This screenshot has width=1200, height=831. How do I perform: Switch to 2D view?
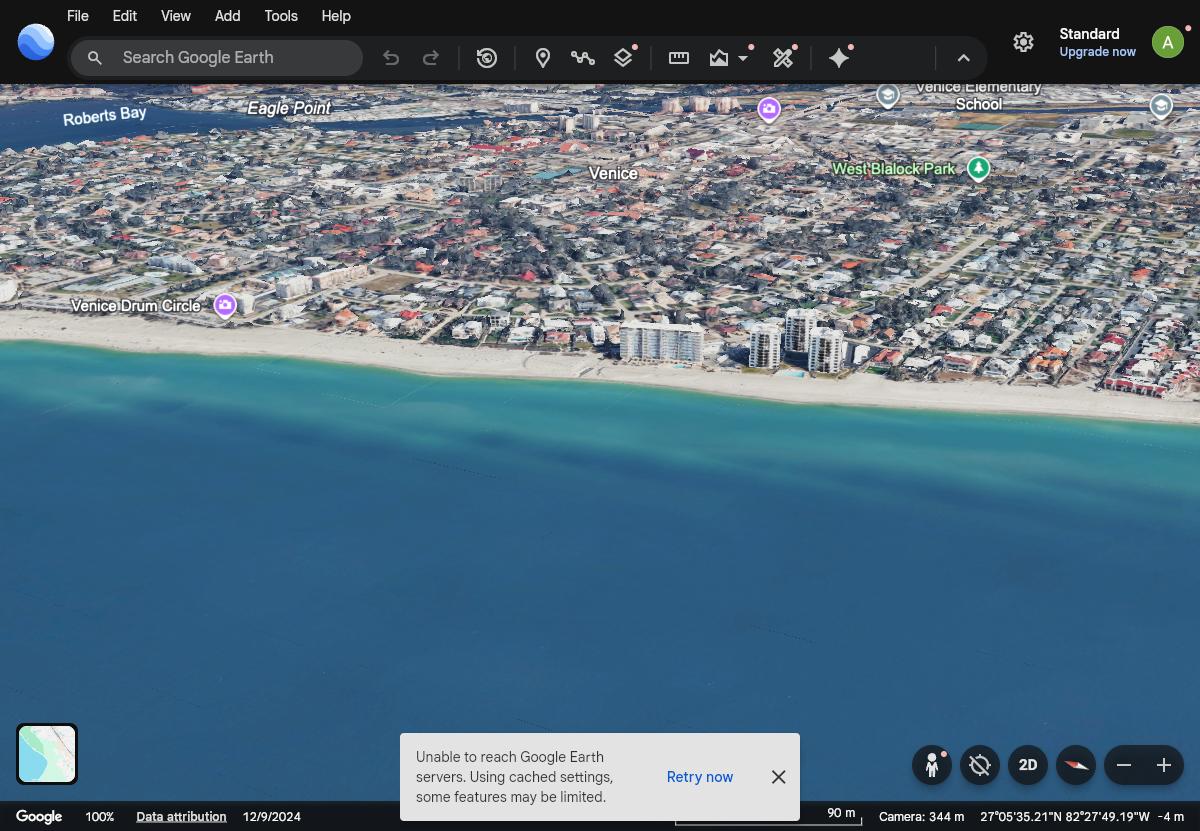click(1028, 765)
